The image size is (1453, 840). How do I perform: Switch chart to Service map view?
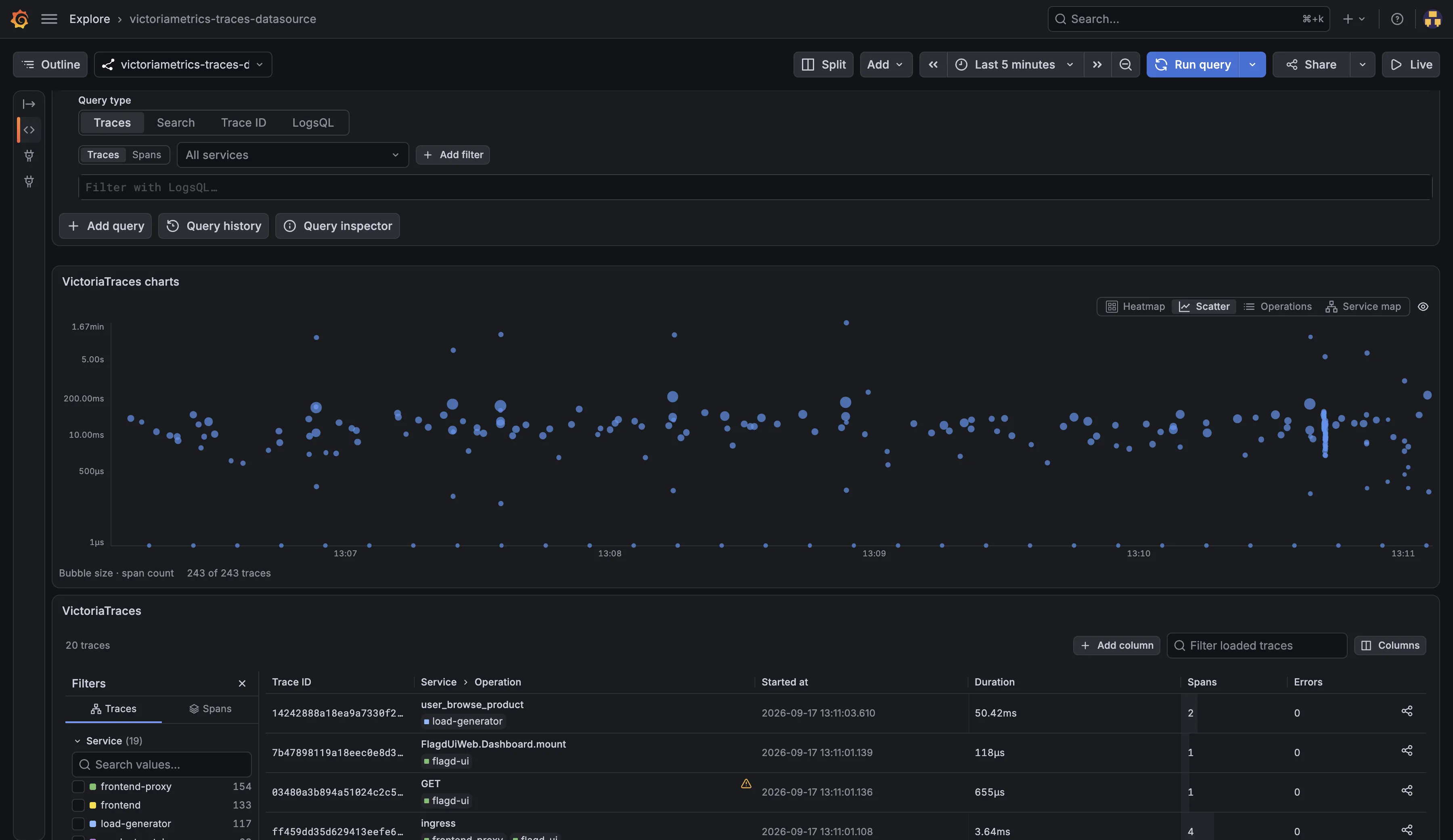[x=1363, y=307]
